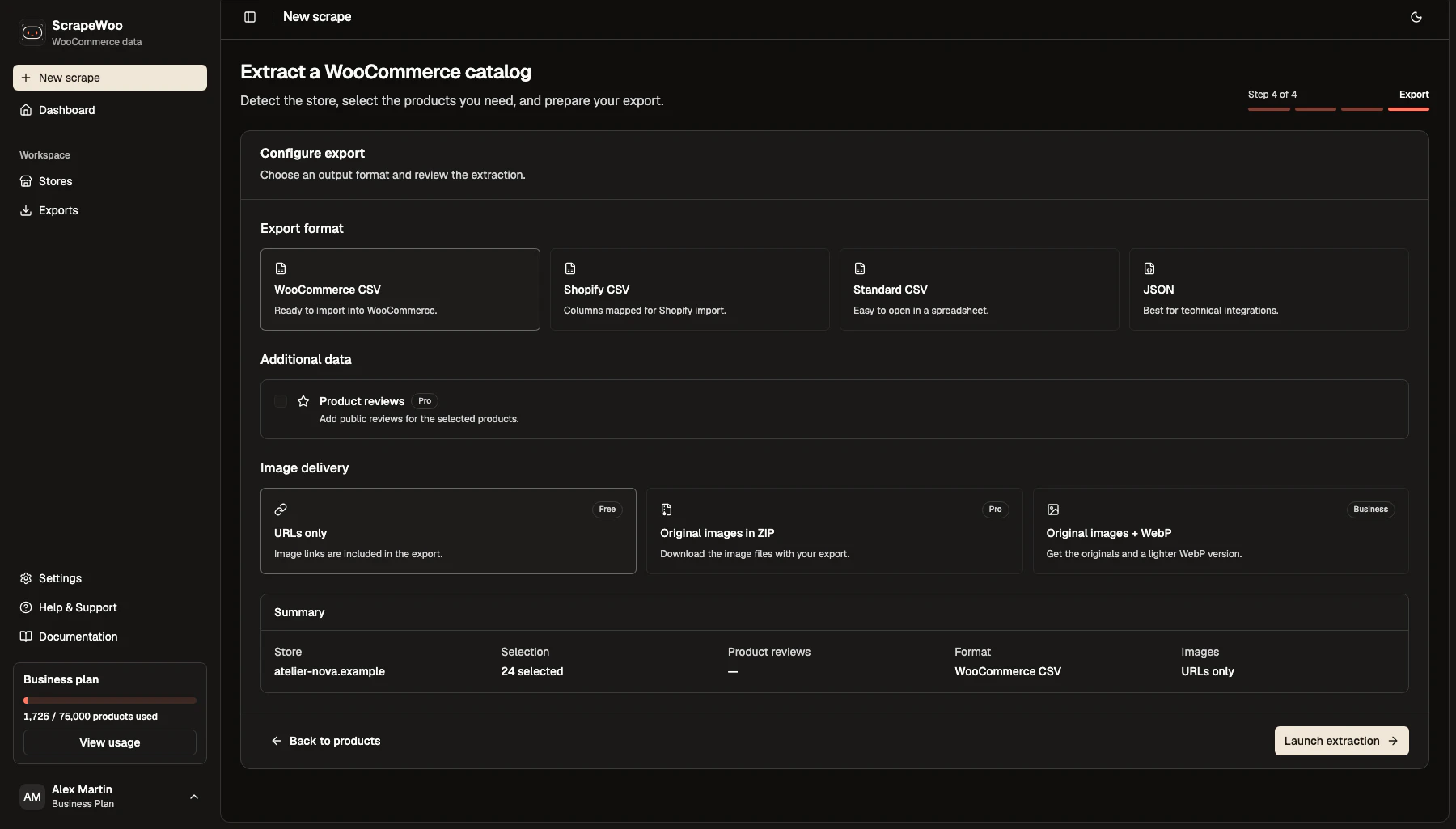Expand the Alex Martin account menu chevron
This screenshot has height=829, width=1456.
194,797
